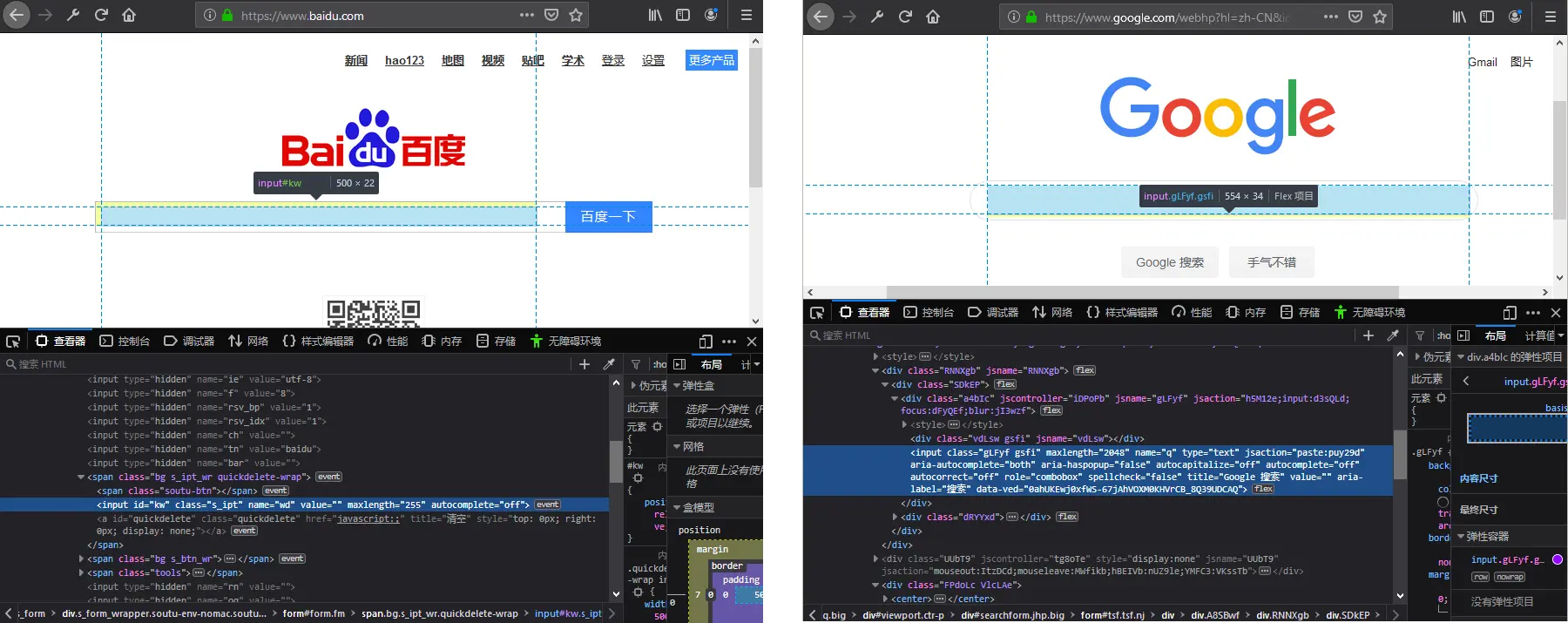The height and width of the screenshot is (623, 1568).
Task: Toggle flex overlay circle for input.gLFyf.g…
Action: point(1558,559)
